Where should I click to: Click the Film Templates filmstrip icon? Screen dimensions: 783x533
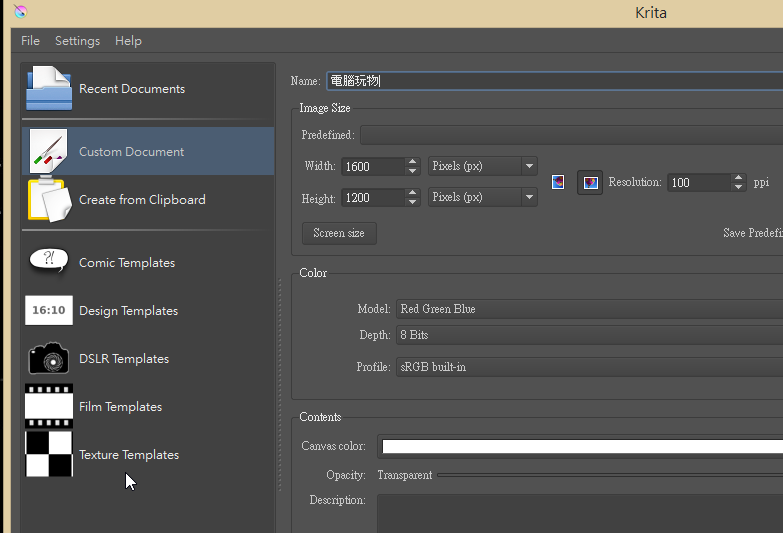tap(49, 406)
